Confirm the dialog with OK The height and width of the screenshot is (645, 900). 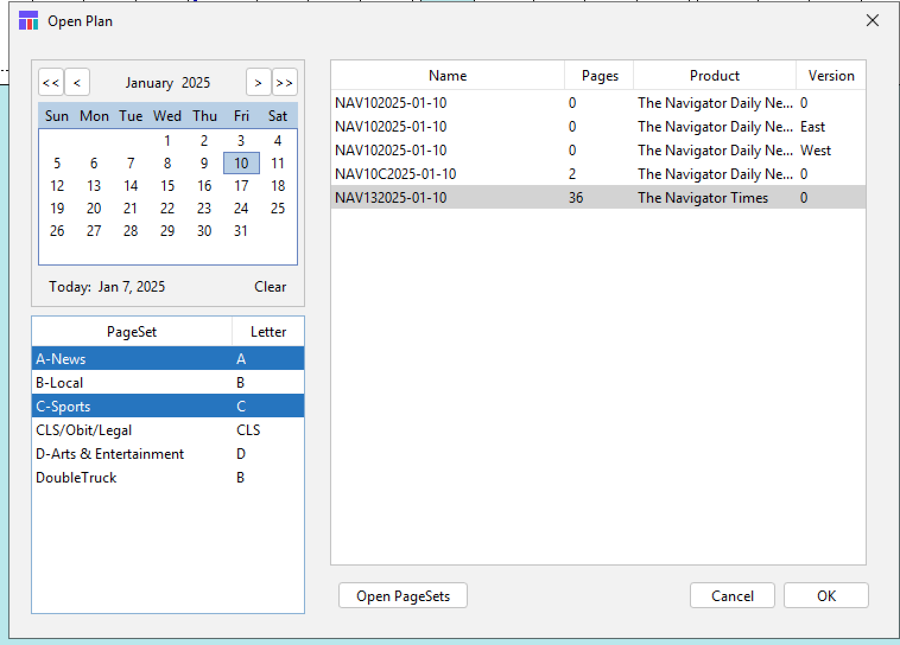tap(826, 596)
